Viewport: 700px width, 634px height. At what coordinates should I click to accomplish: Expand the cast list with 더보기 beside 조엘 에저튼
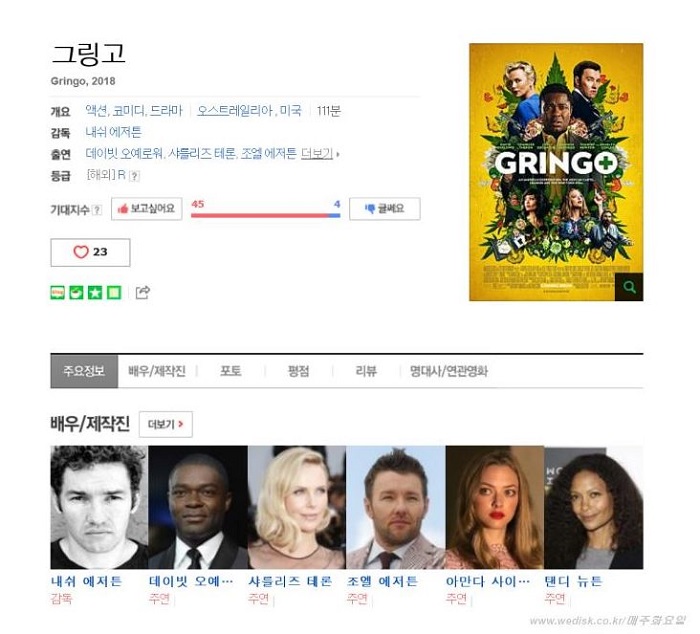click(317, 154)
